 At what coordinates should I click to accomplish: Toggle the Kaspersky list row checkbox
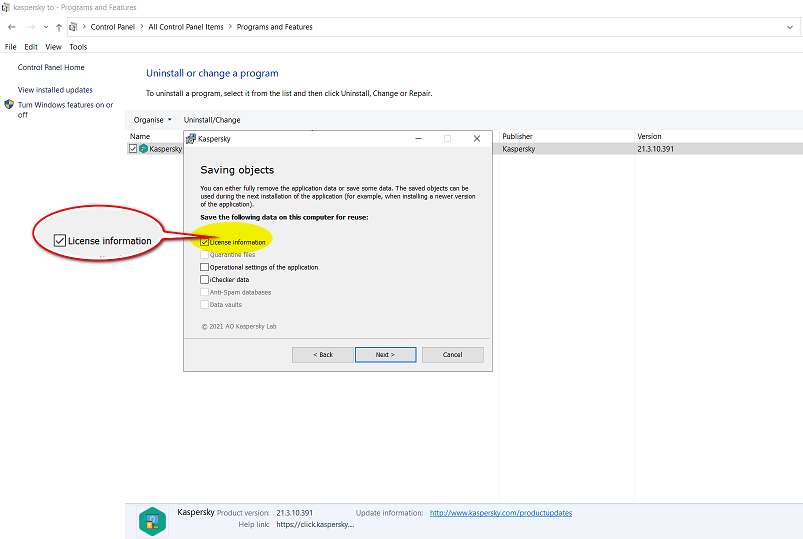tap(133, 149)
